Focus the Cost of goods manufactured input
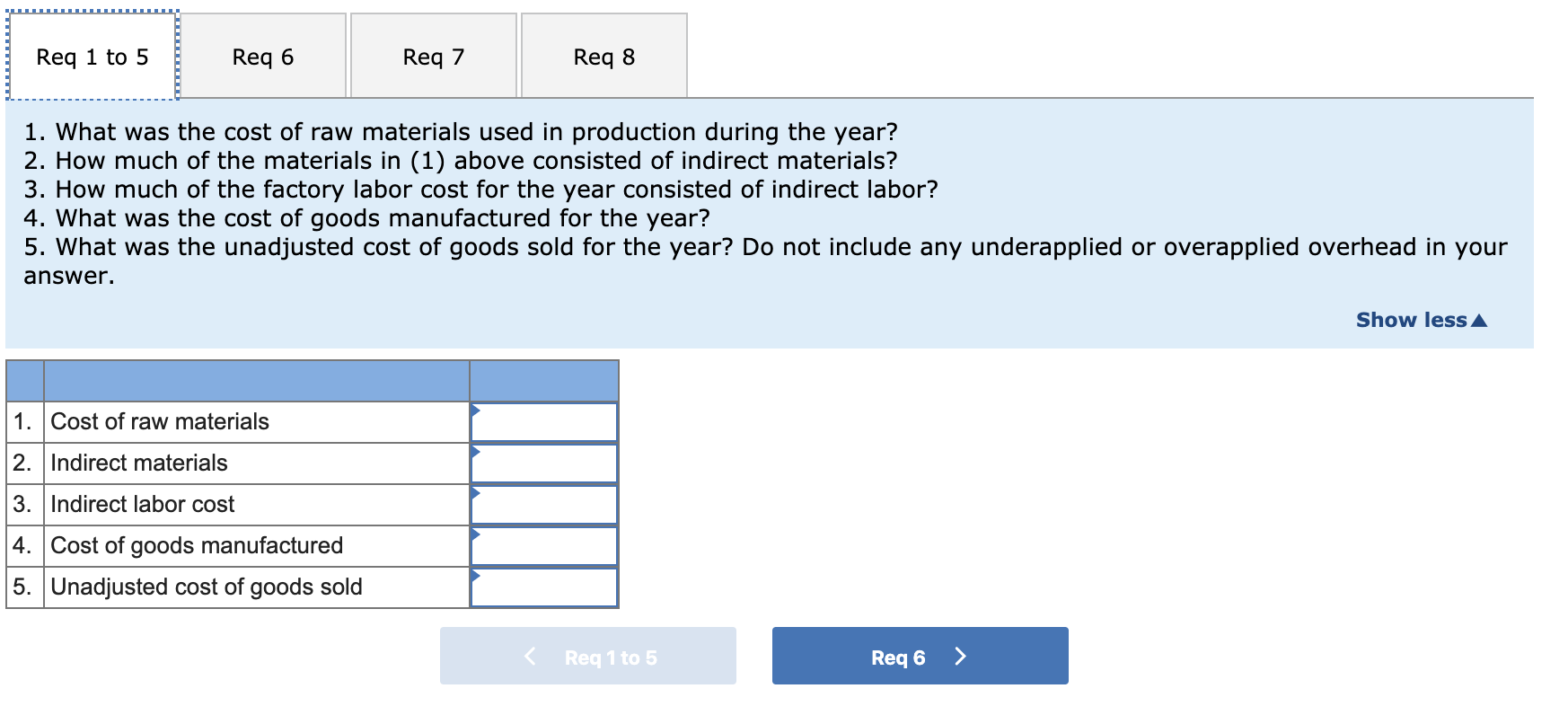 point(544,546)
